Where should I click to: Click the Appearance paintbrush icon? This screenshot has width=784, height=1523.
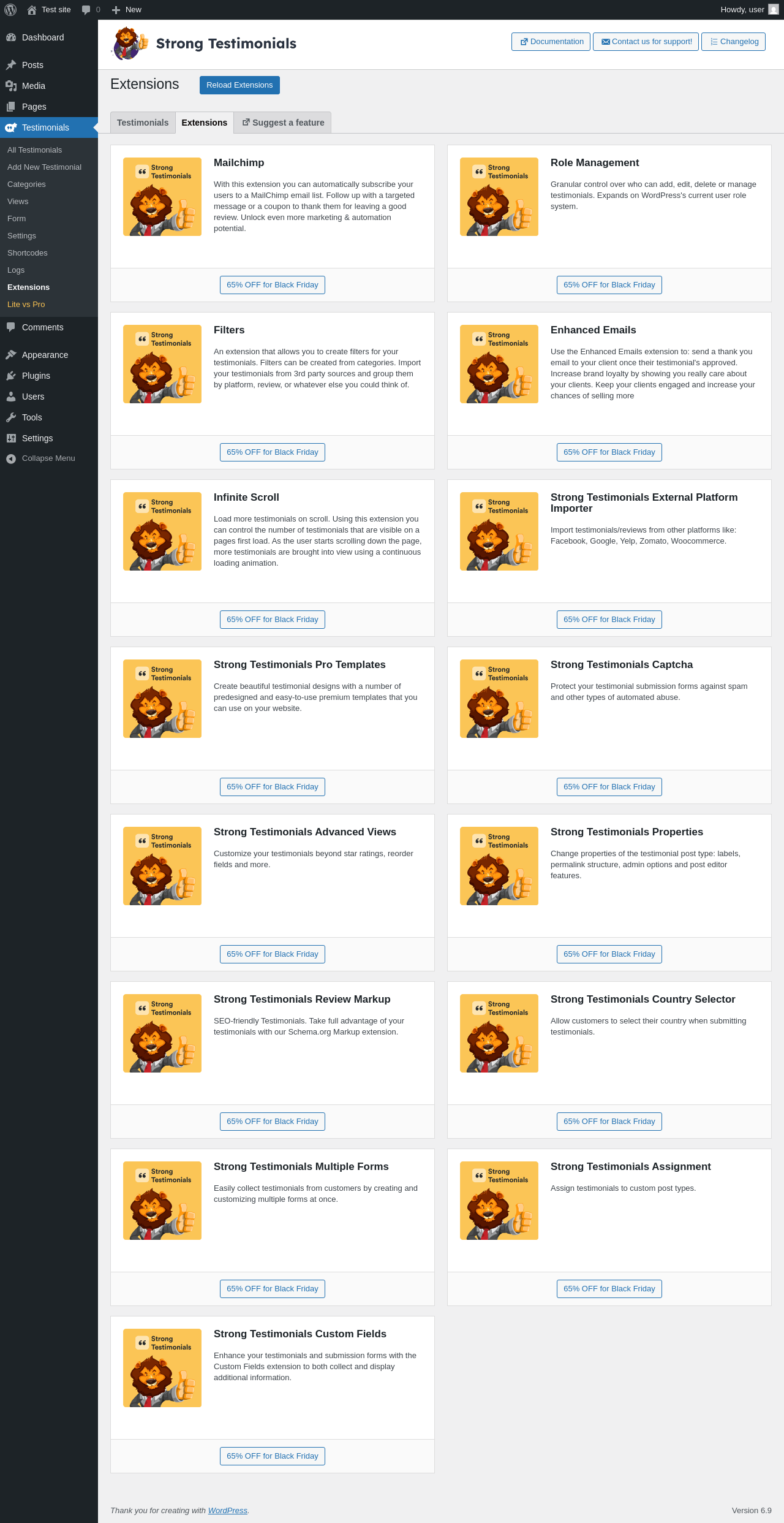click(x=11, y=355)
